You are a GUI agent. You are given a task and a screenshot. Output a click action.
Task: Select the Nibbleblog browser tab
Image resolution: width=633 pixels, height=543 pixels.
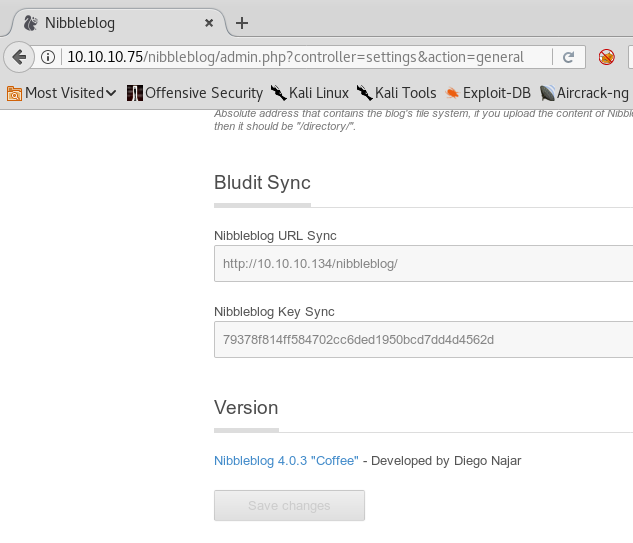110,22
